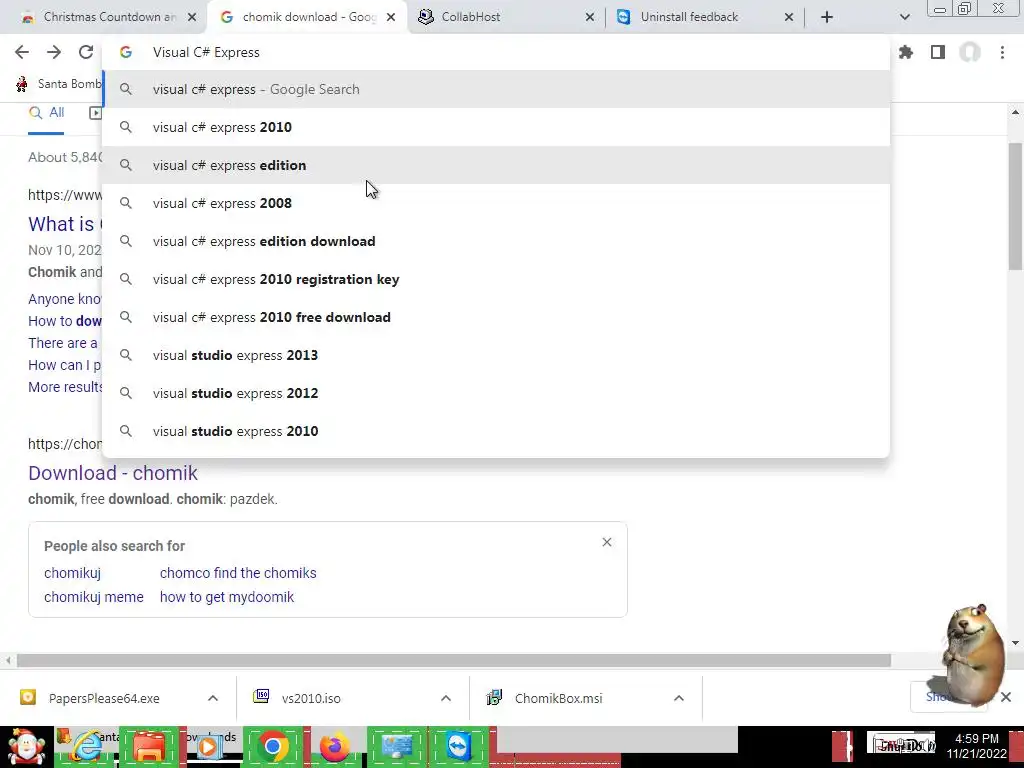Screen dimensions: 1024x768
Task: Select suggestion visual studio express 2013
Action: click(x=496, y=355)
